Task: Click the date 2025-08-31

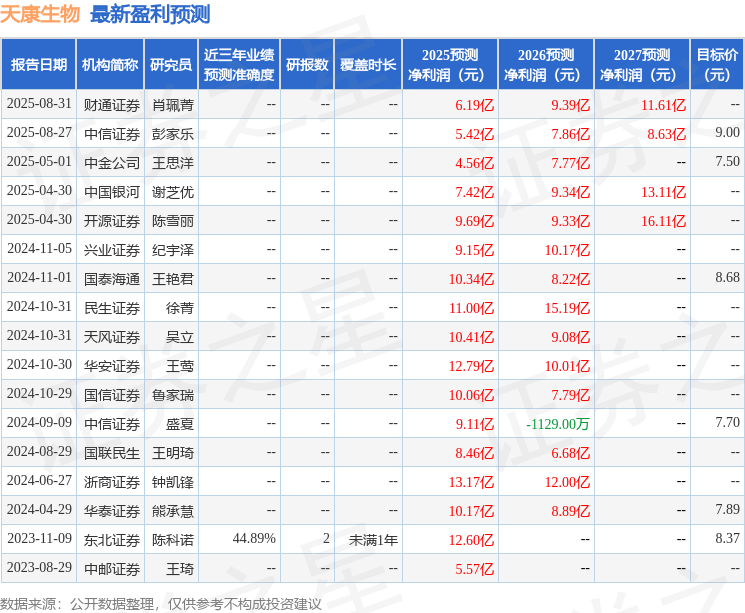Action: pos(39,104)
